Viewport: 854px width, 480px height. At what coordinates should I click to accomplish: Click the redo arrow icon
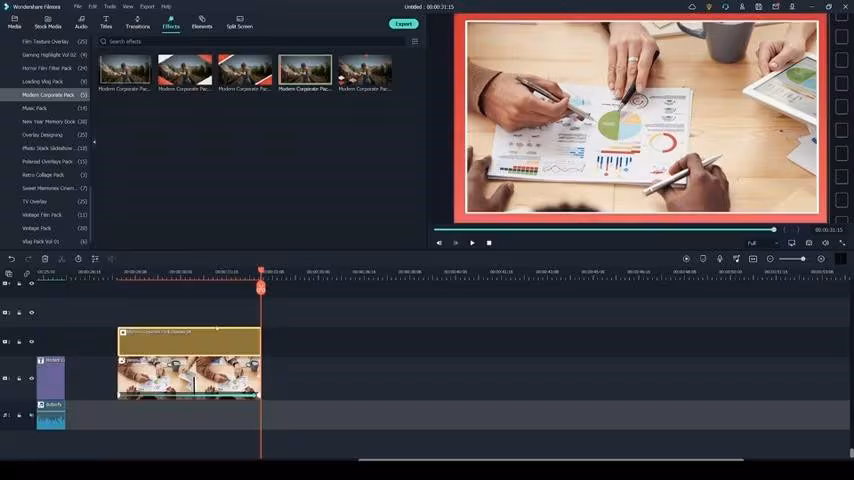[28, 259]
